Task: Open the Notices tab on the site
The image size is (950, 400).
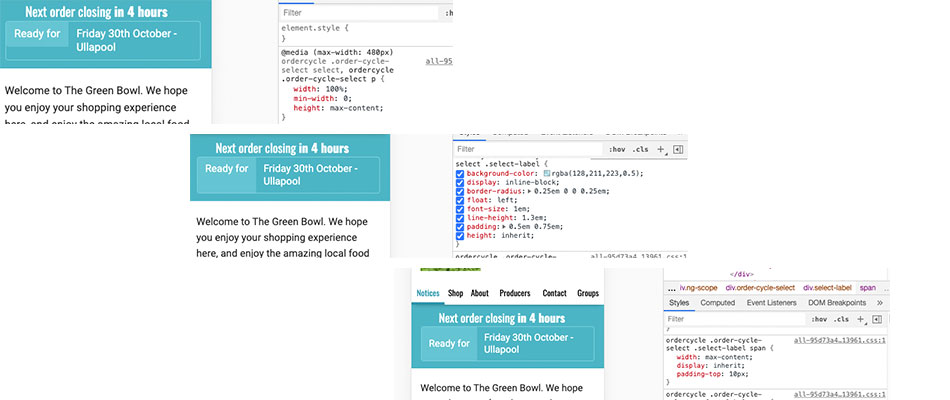Action: click(428, 293)
